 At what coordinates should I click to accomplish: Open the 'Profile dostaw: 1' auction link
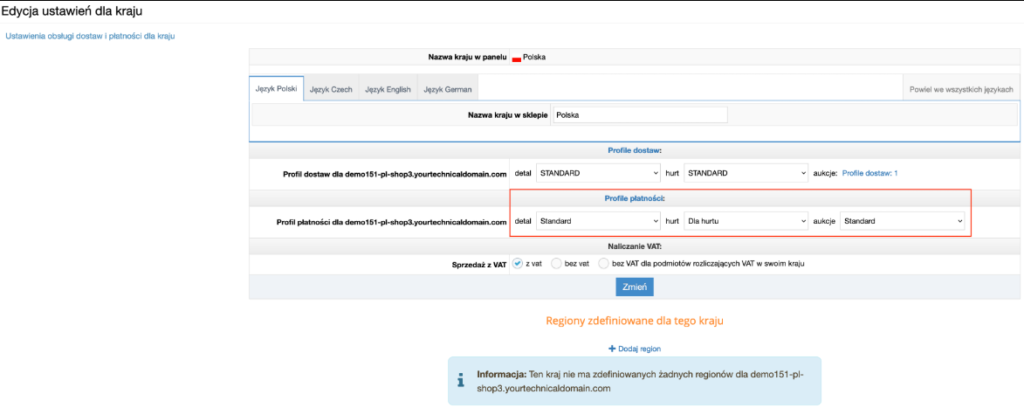[869, 173]
